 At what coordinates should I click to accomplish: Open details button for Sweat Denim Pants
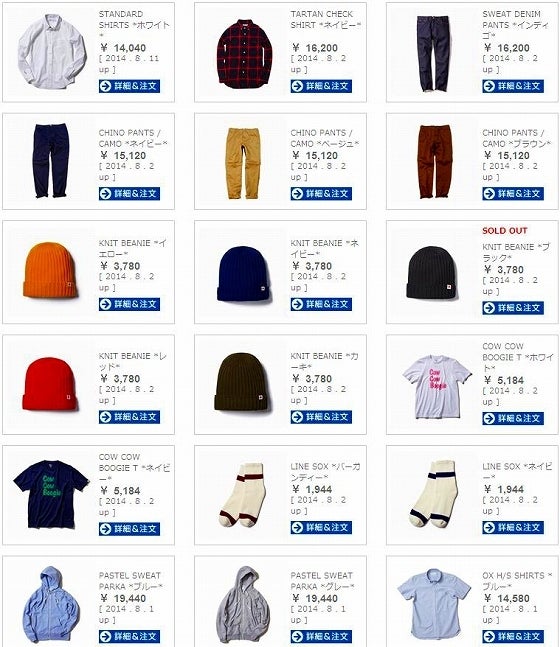click(513, 86)
